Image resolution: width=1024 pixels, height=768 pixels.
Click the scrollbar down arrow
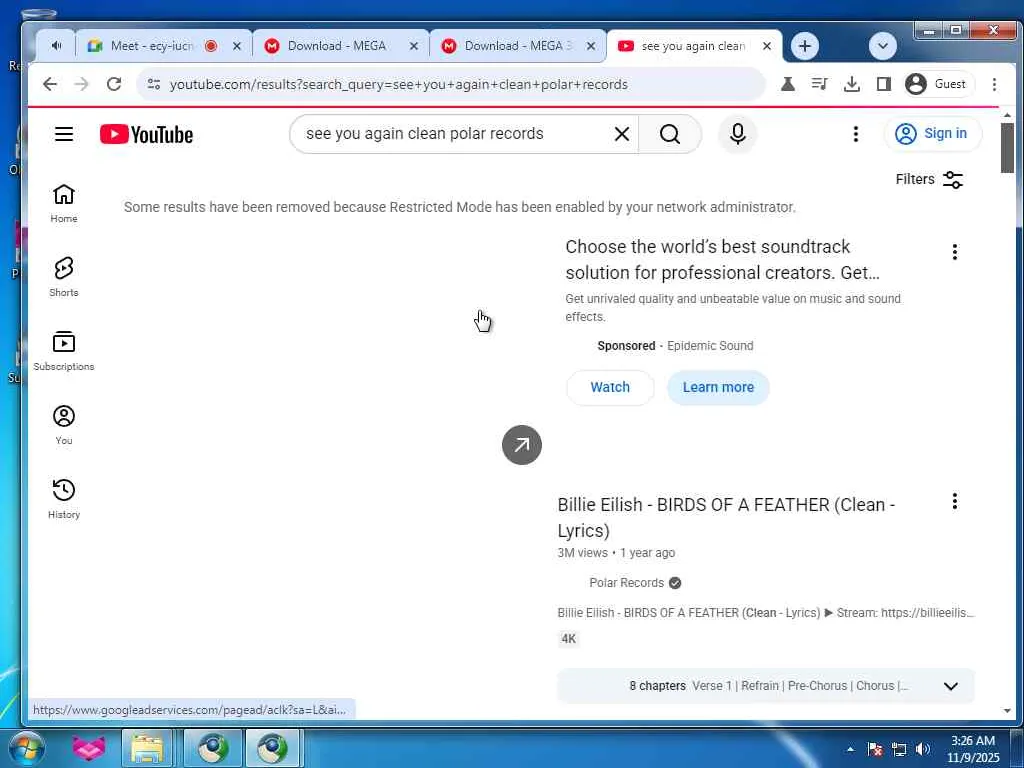[x=1007, y=711]
